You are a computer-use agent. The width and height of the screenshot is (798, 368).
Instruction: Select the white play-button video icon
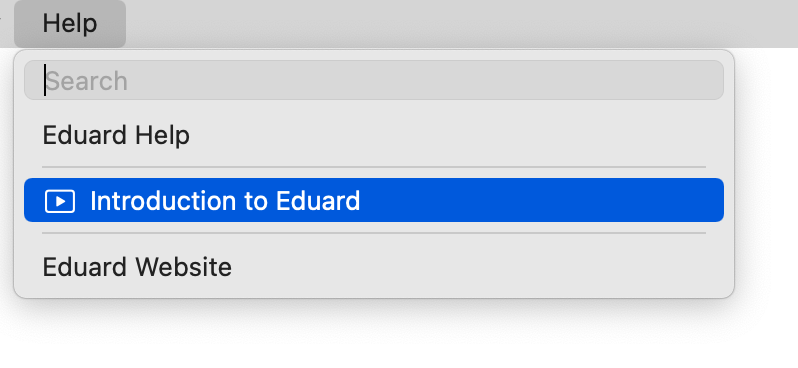pyautogui.click(x=60, y=201)
